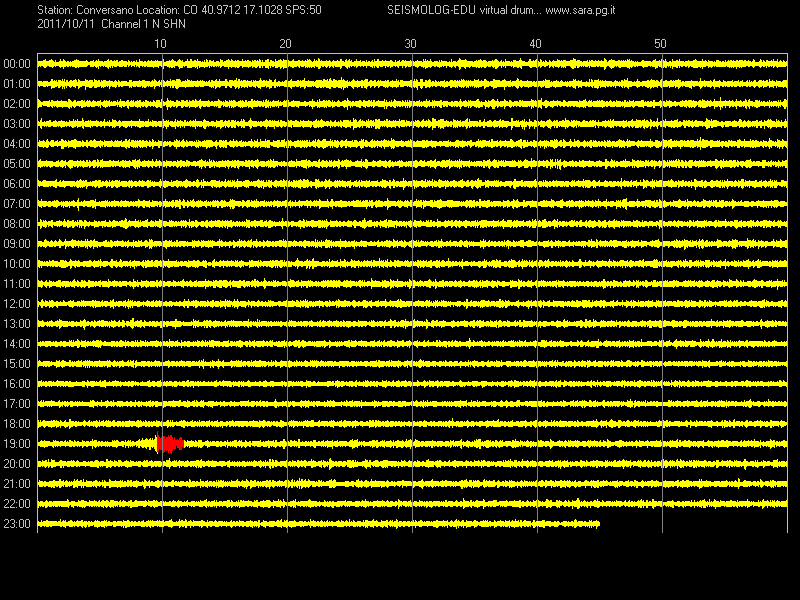Viewport: 800px width, 600px height.
Task: Click the 30 minute axis label
Action: point(410,44)
